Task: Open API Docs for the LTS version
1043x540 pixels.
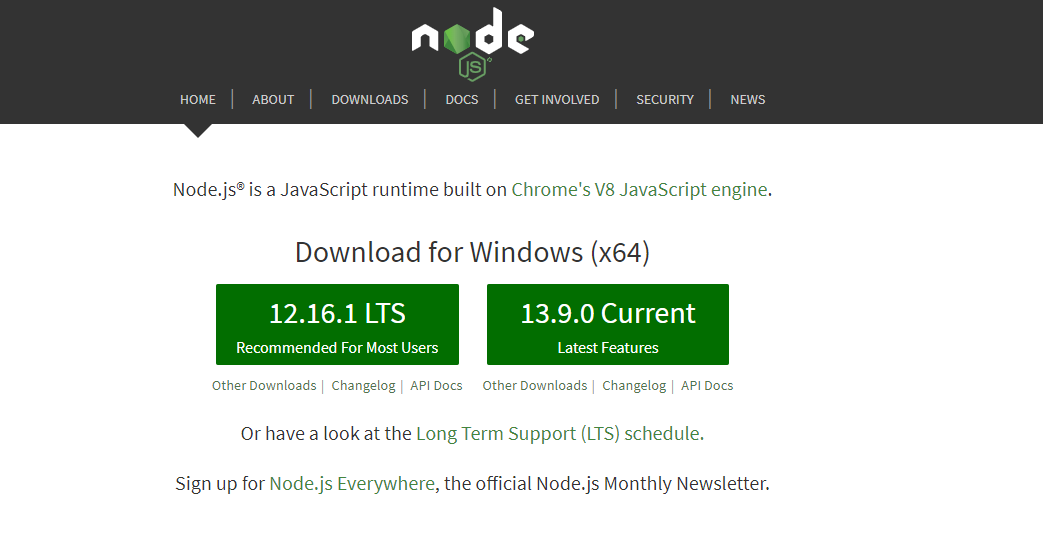Action: coord(436,386)
